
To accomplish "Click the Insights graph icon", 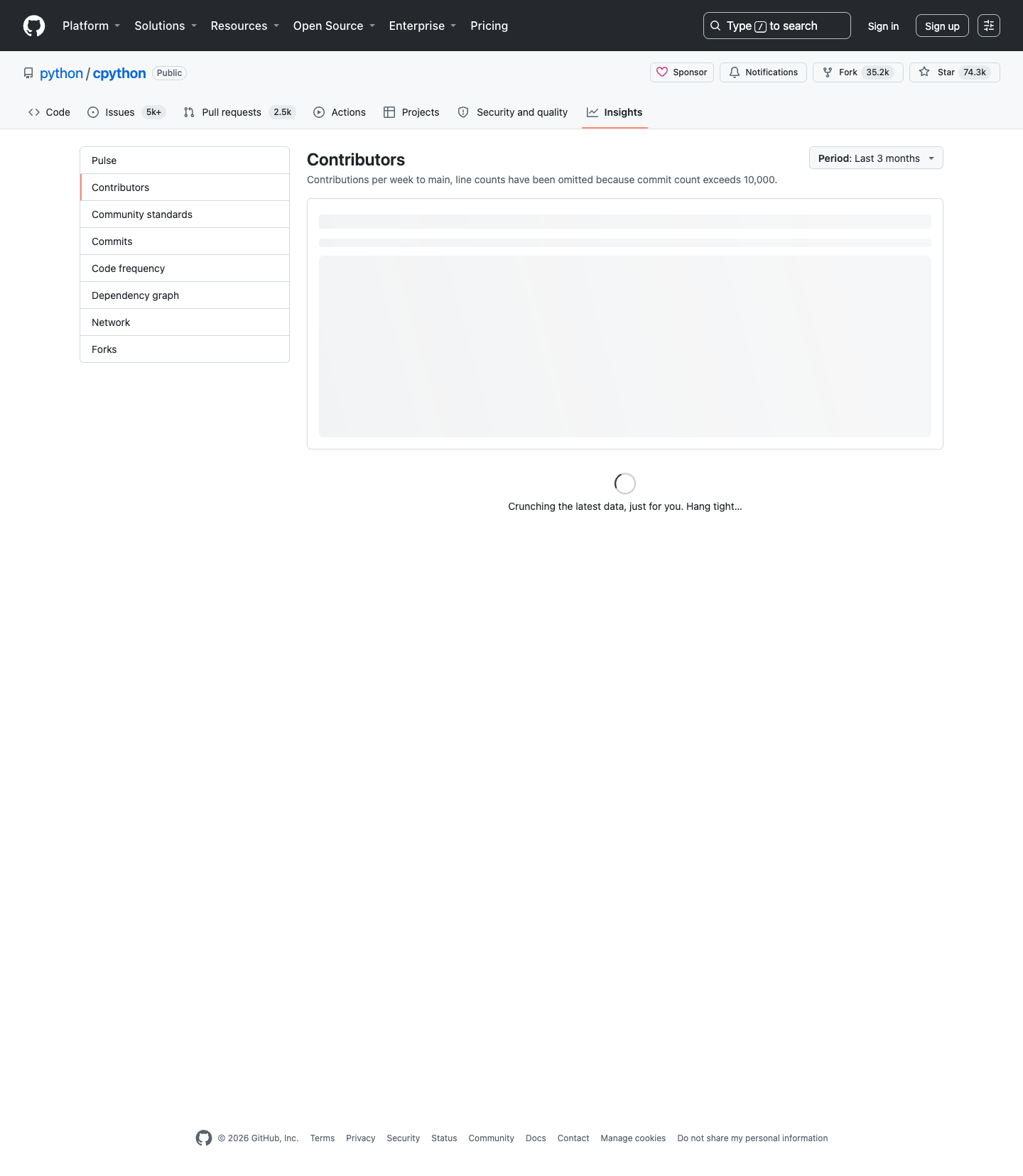I will pyautogui.click(x=592, y=112).
